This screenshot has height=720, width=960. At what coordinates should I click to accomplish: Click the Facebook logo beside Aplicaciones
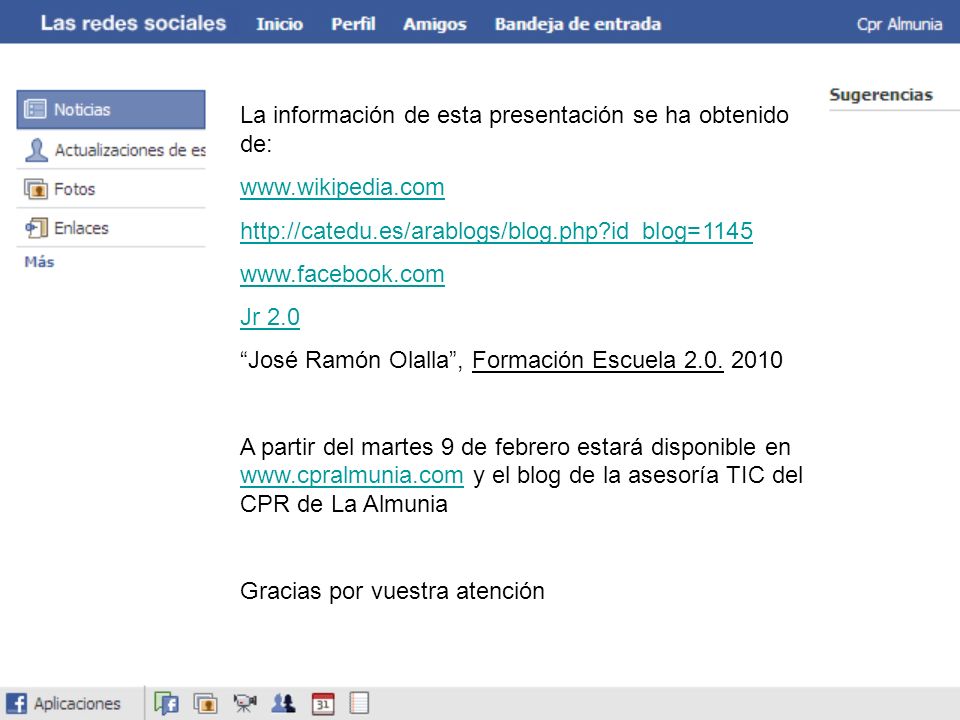coord(17,703)
